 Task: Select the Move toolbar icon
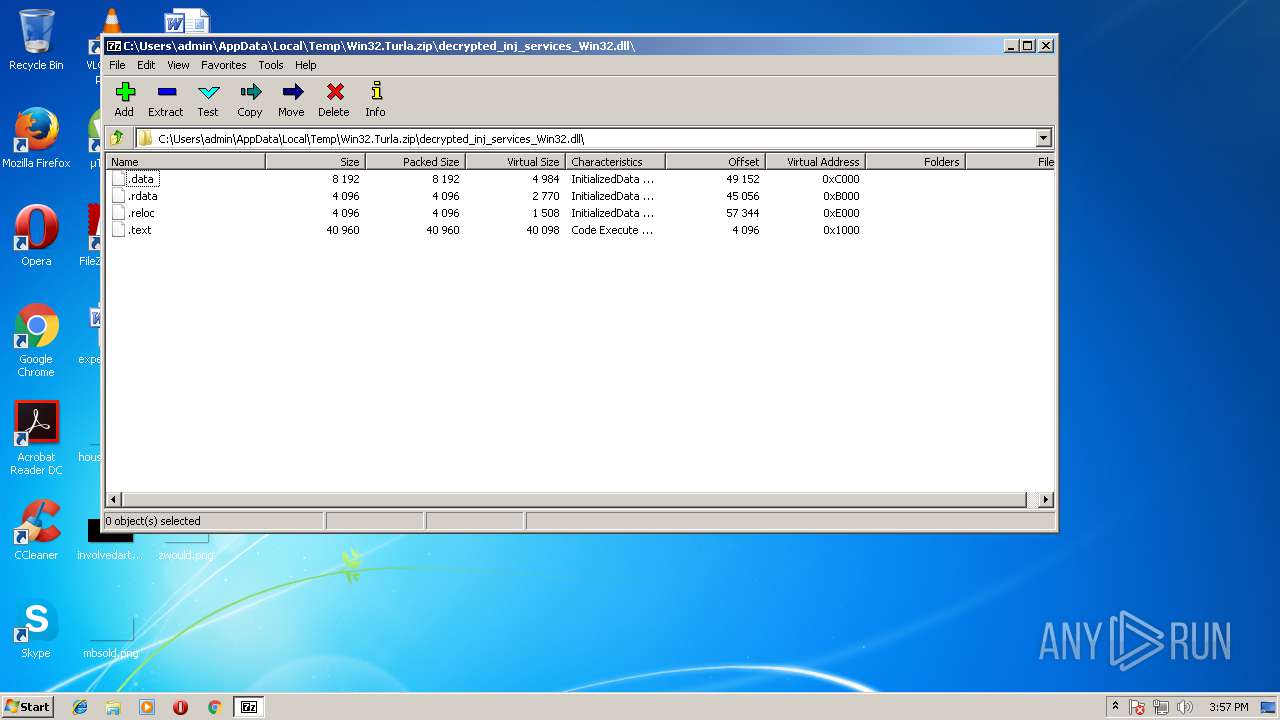pyautogui.click(x=291, y=99)
